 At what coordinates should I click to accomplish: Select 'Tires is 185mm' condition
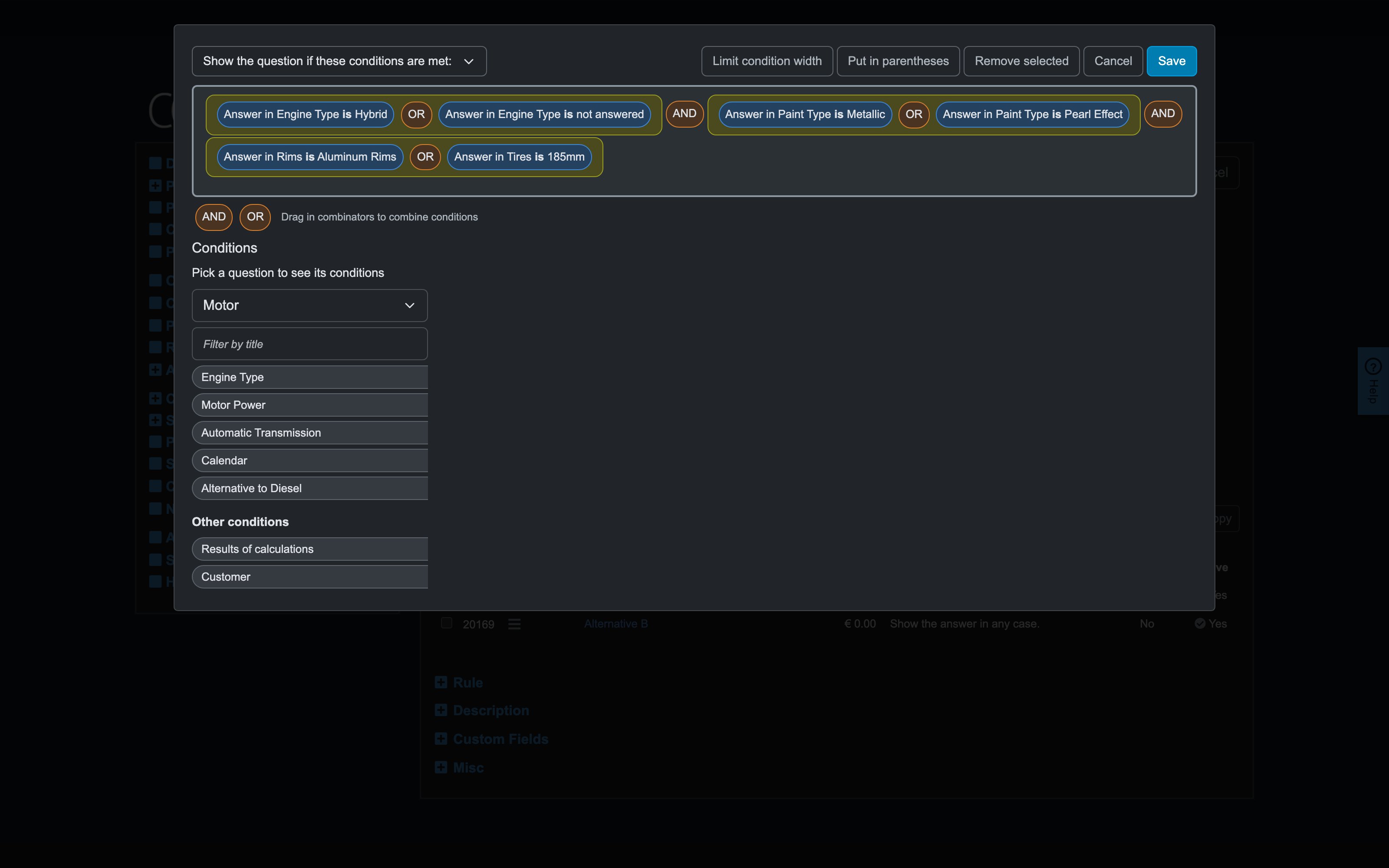pyautogui.click(x=519, y=157)
